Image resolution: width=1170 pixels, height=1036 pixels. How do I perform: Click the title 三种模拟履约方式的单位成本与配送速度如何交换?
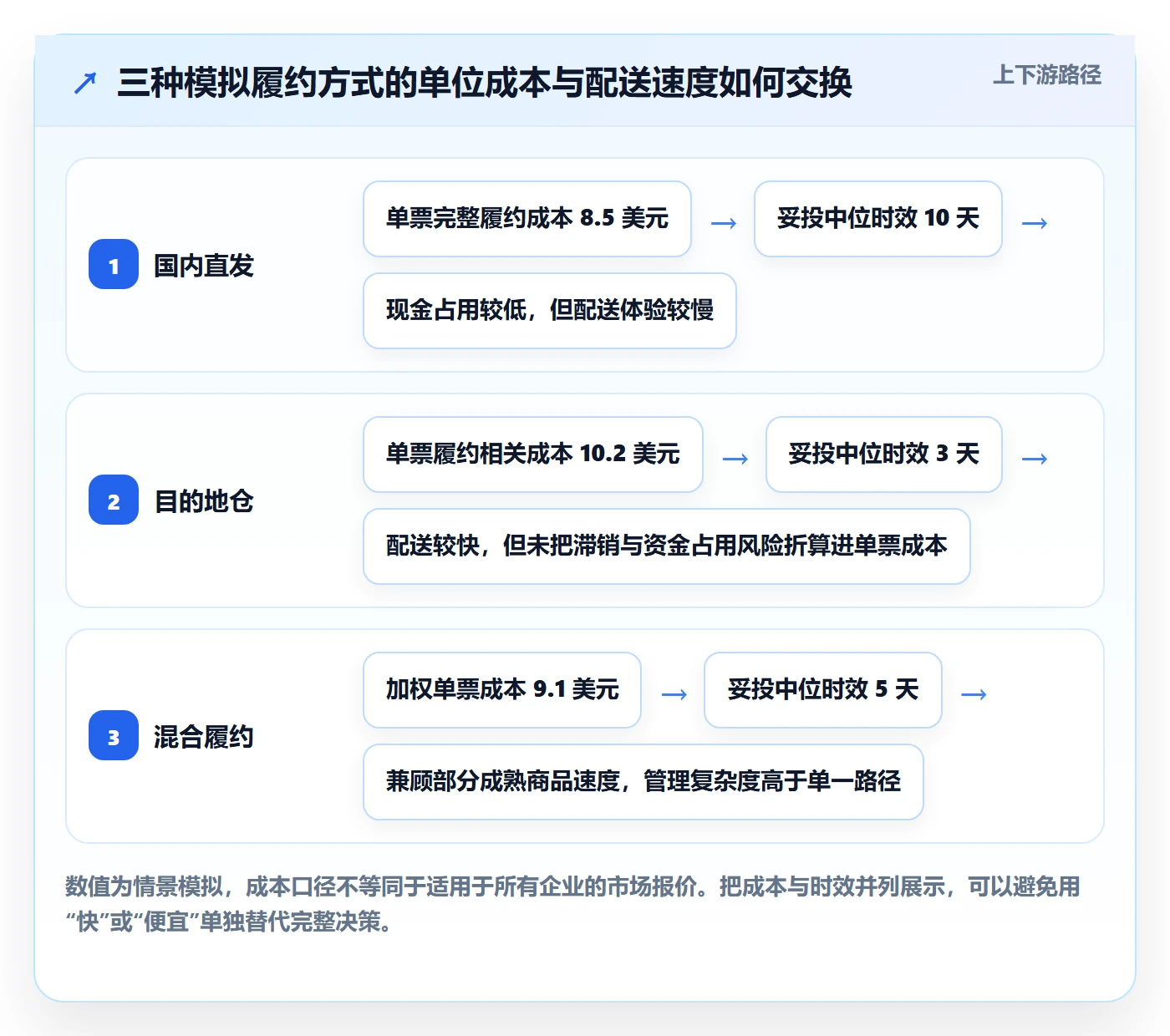[485, 83]
